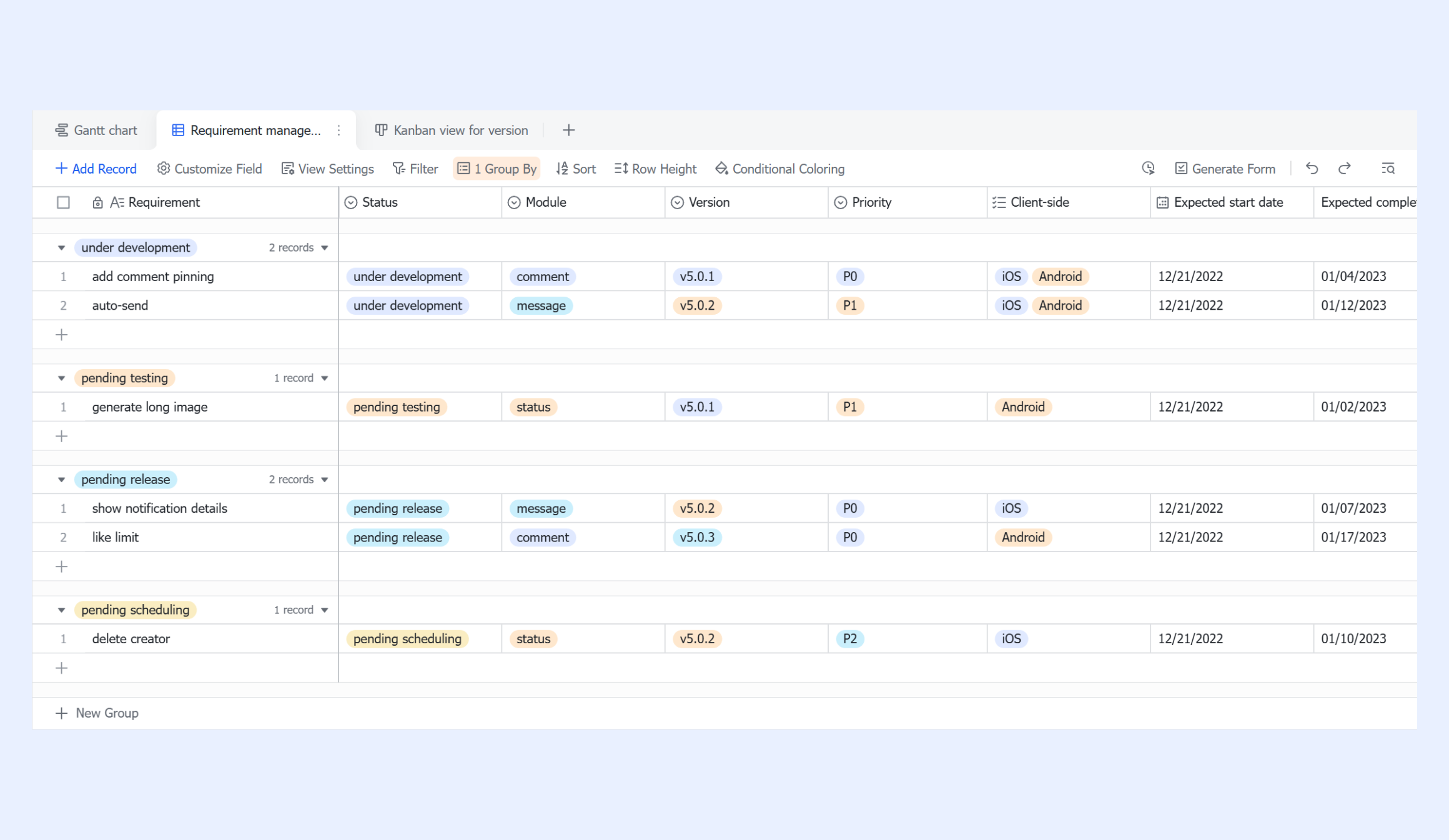1449x840 pixels.
Task: Switch to Kanban view for version tab
Action: (x=451, y=131)
